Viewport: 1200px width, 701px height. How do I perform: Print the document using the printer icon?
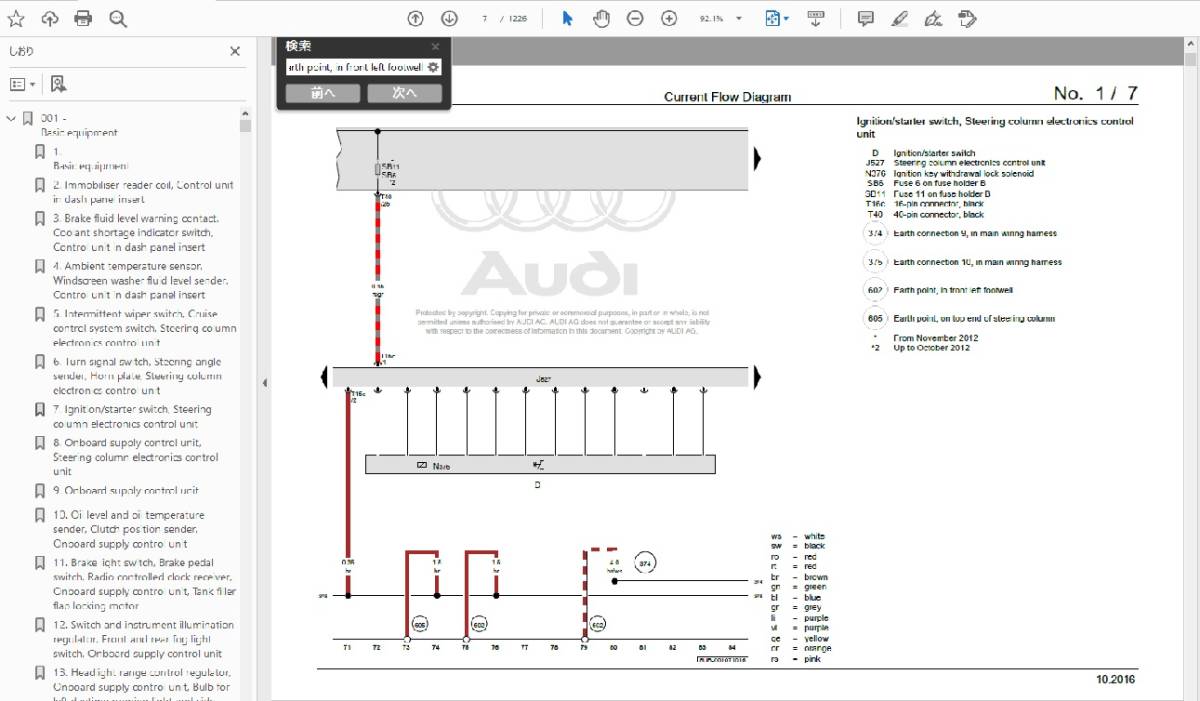84,19
